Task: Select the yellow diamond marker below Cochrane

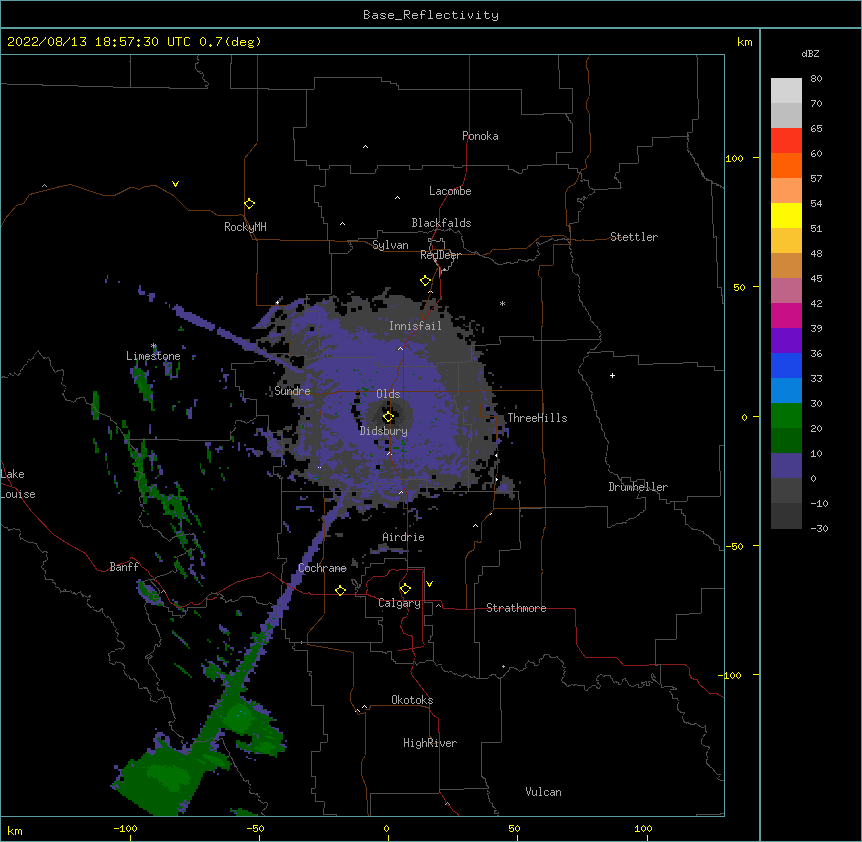Action: 340,590
